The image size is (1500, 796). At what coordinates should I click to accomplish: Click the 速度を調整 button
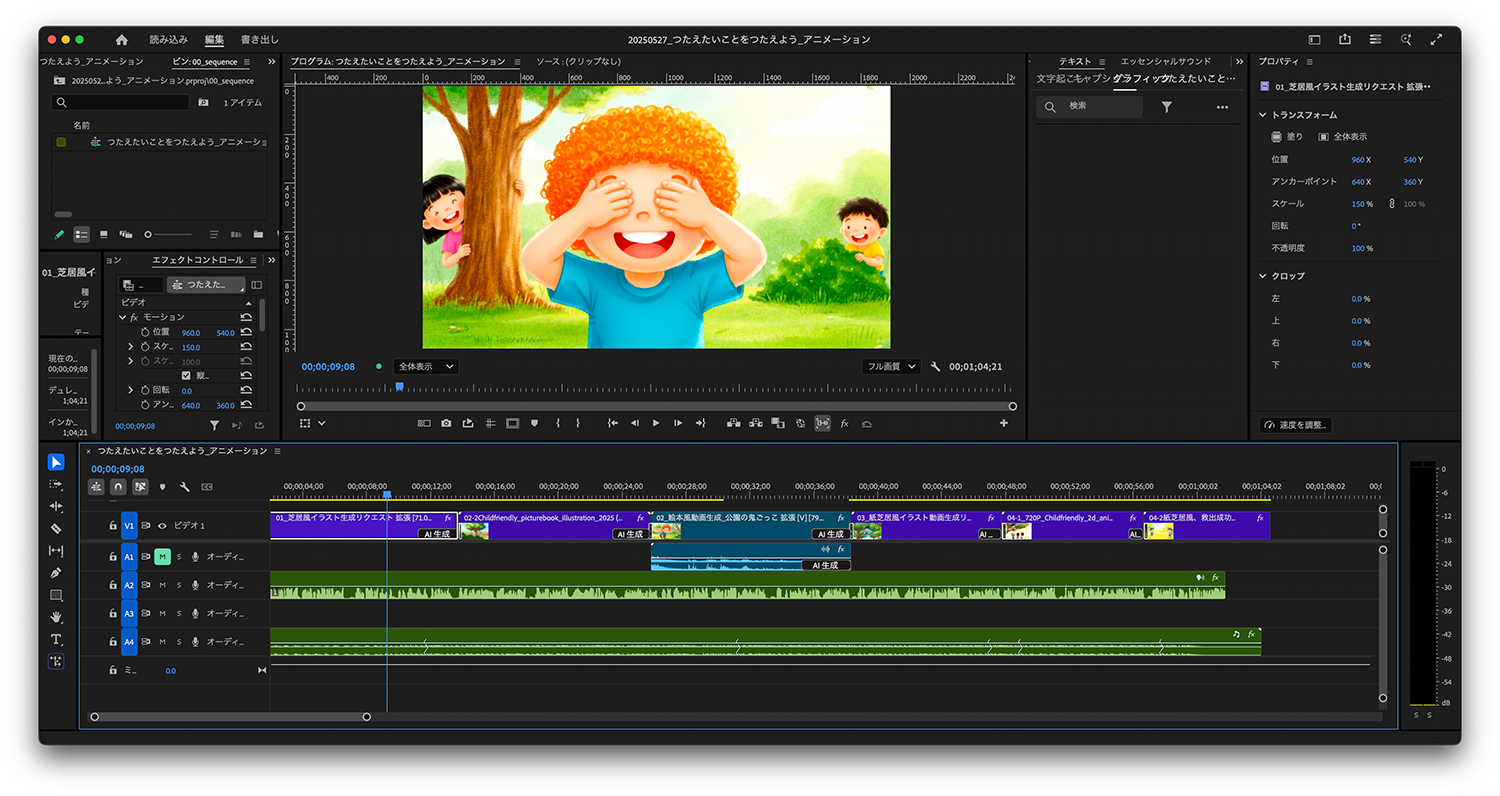(1296, 425)
